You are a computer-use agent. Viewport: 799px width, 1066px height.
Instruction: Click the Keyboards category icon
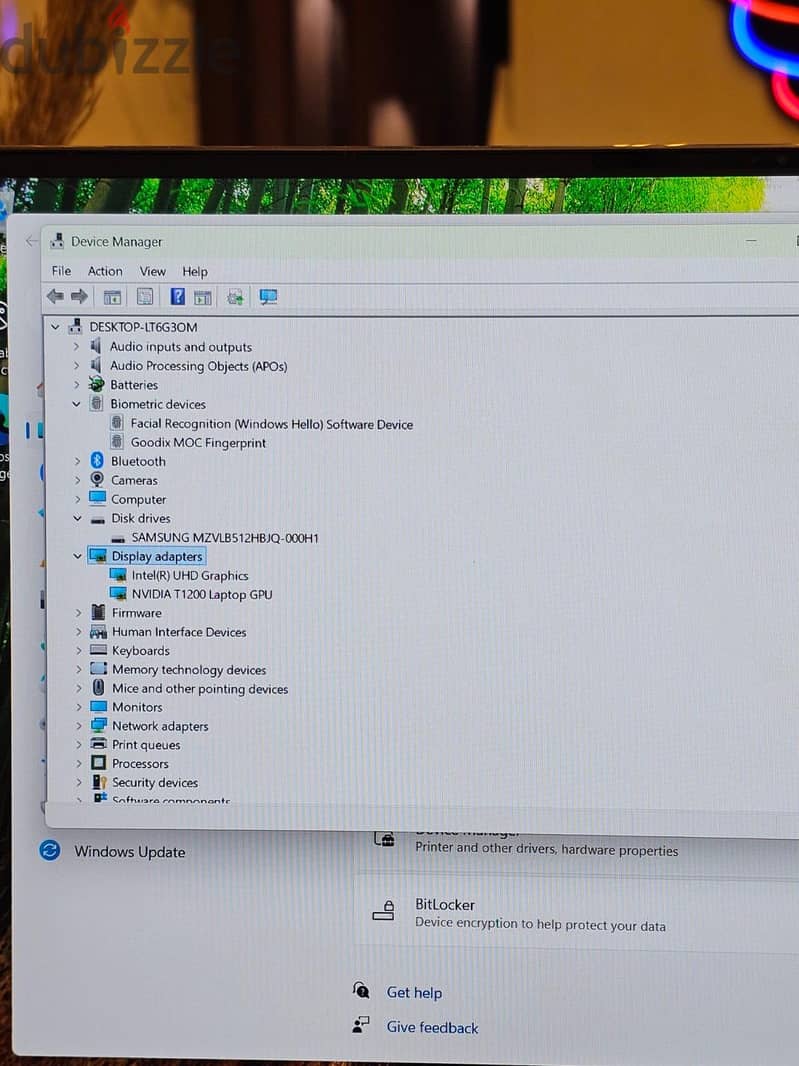pos(99,650)
